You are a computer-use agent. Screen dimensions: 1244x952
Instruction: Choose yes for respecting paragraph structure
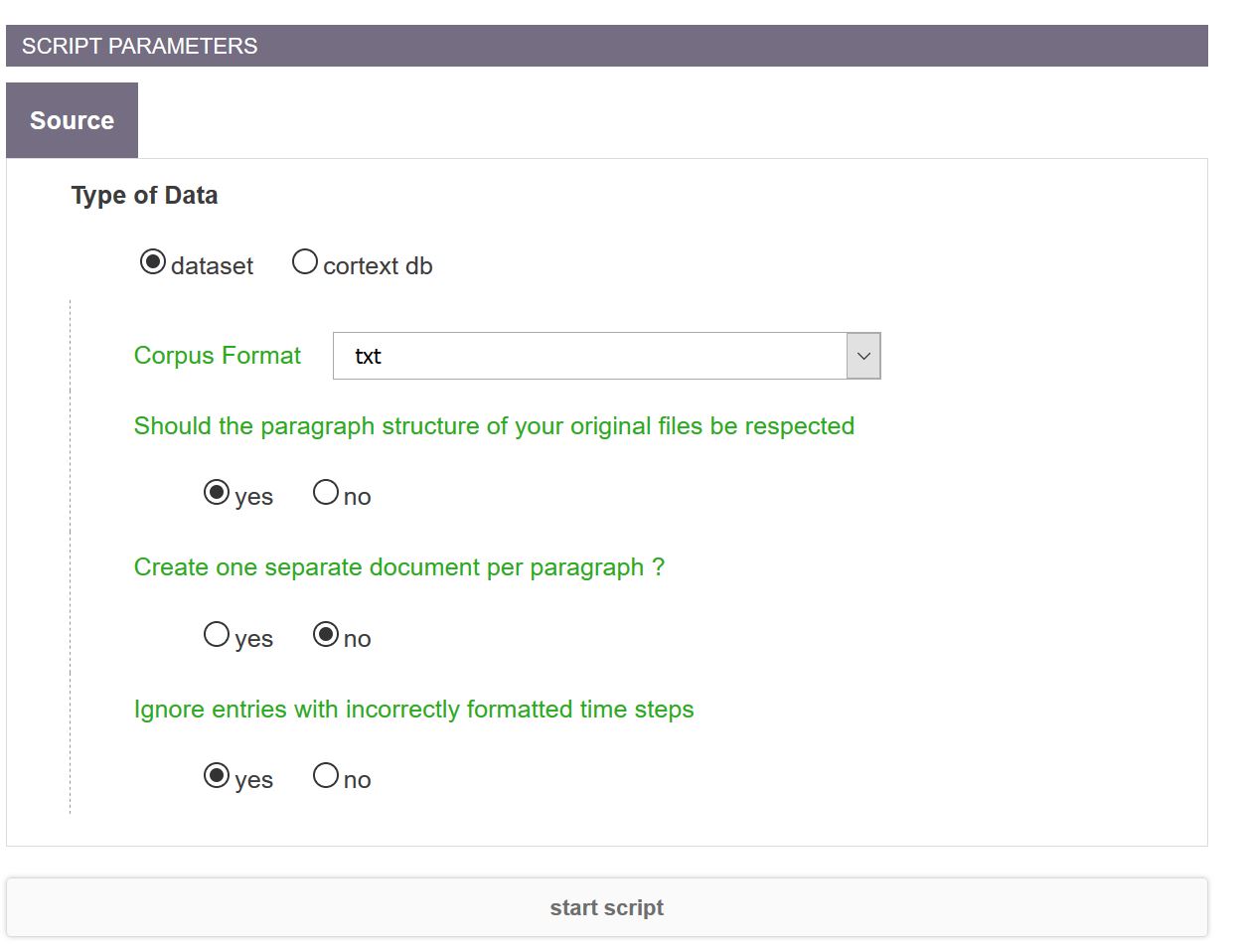[217, 493]
